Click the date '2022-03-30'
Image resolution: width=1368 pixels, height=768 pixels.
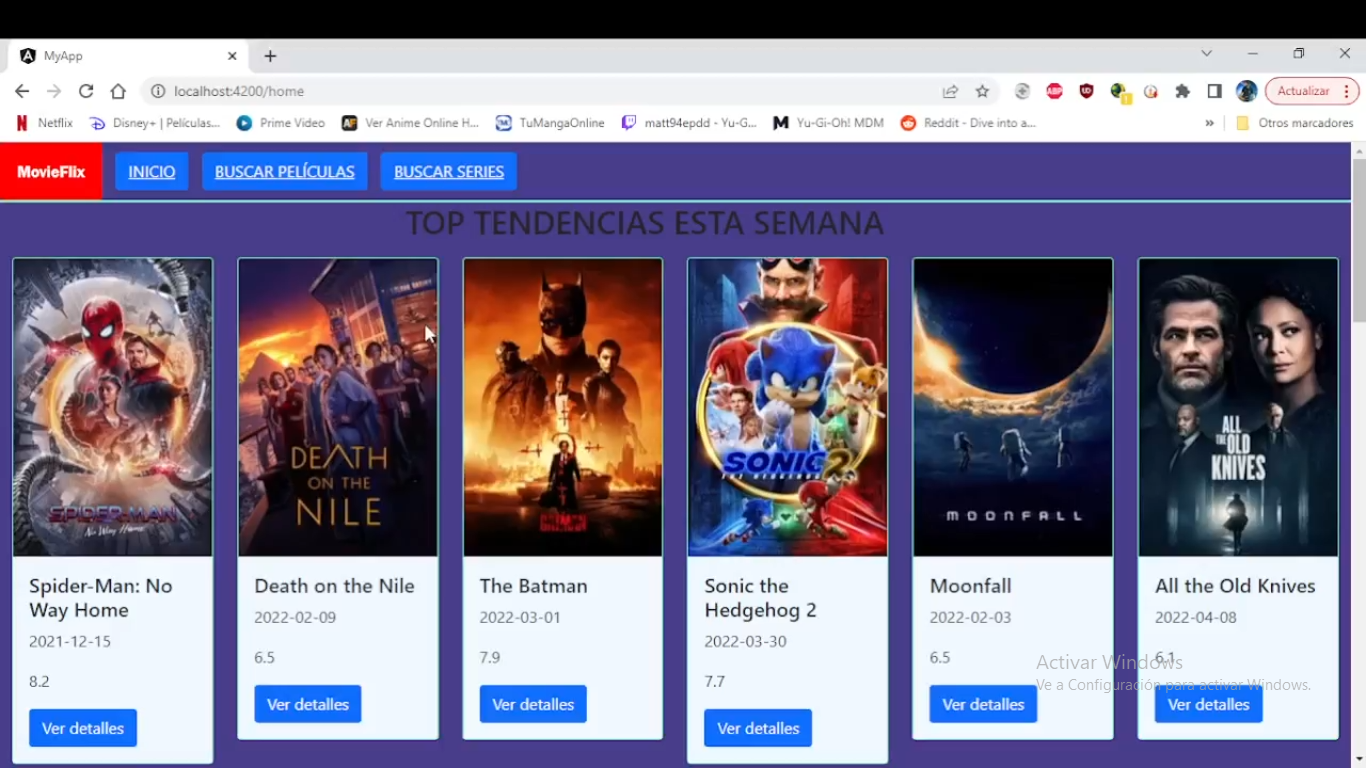pos(745,642)
